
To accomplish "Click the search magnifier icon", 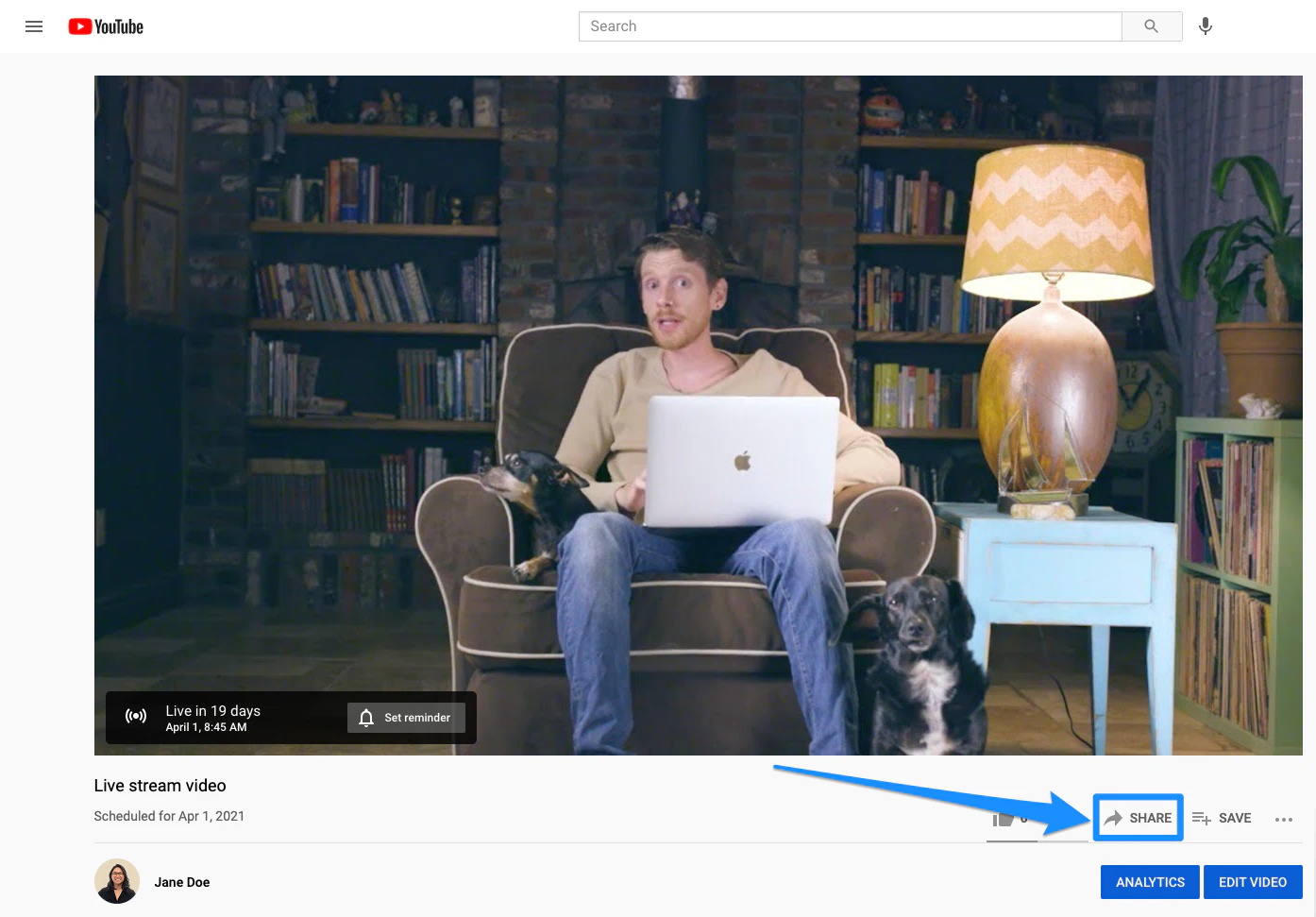I will pyautogui.click(x=1151, y=25).
